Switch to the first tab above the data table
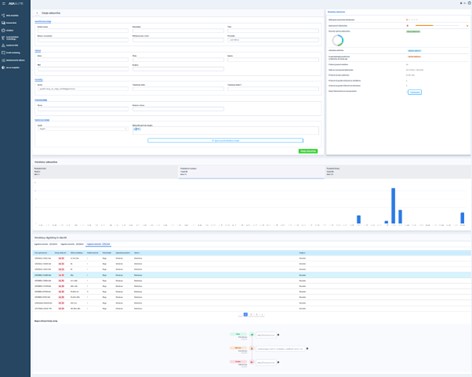Screen dimensions: 472x377 [46, 244]
